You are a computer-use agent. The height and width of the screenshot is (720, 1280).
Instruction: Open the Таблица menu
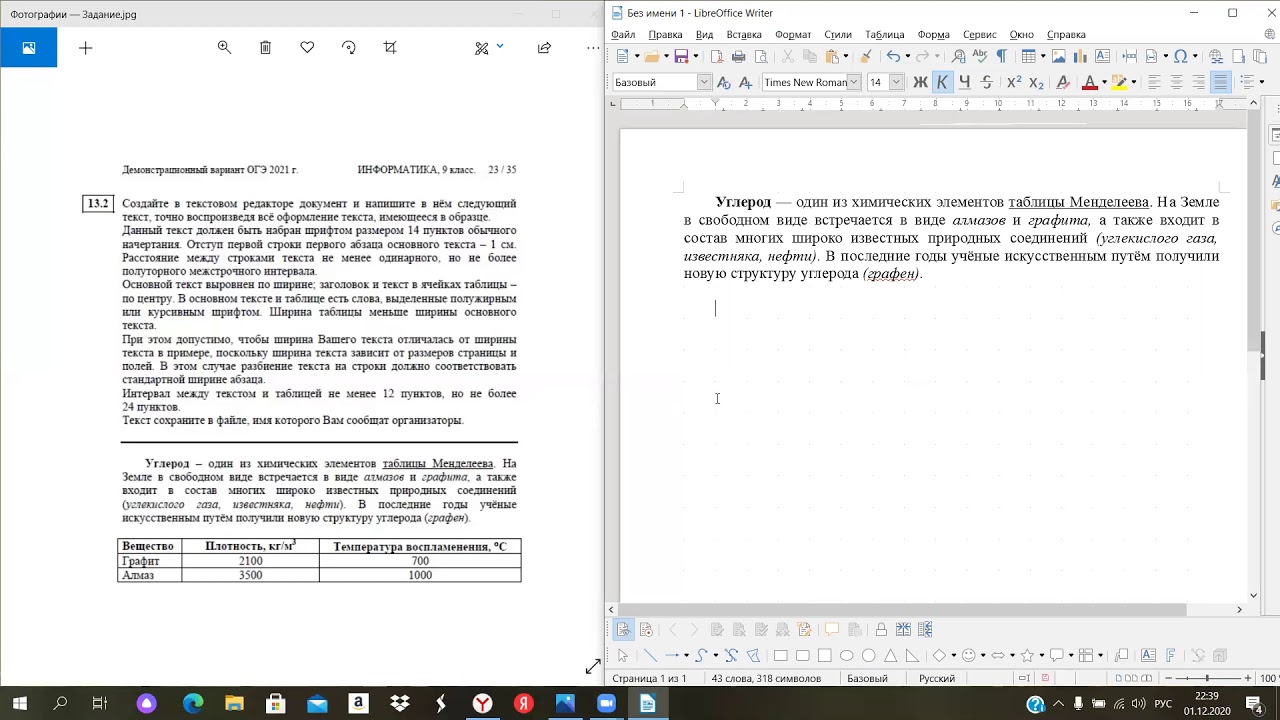coord(884,34)
